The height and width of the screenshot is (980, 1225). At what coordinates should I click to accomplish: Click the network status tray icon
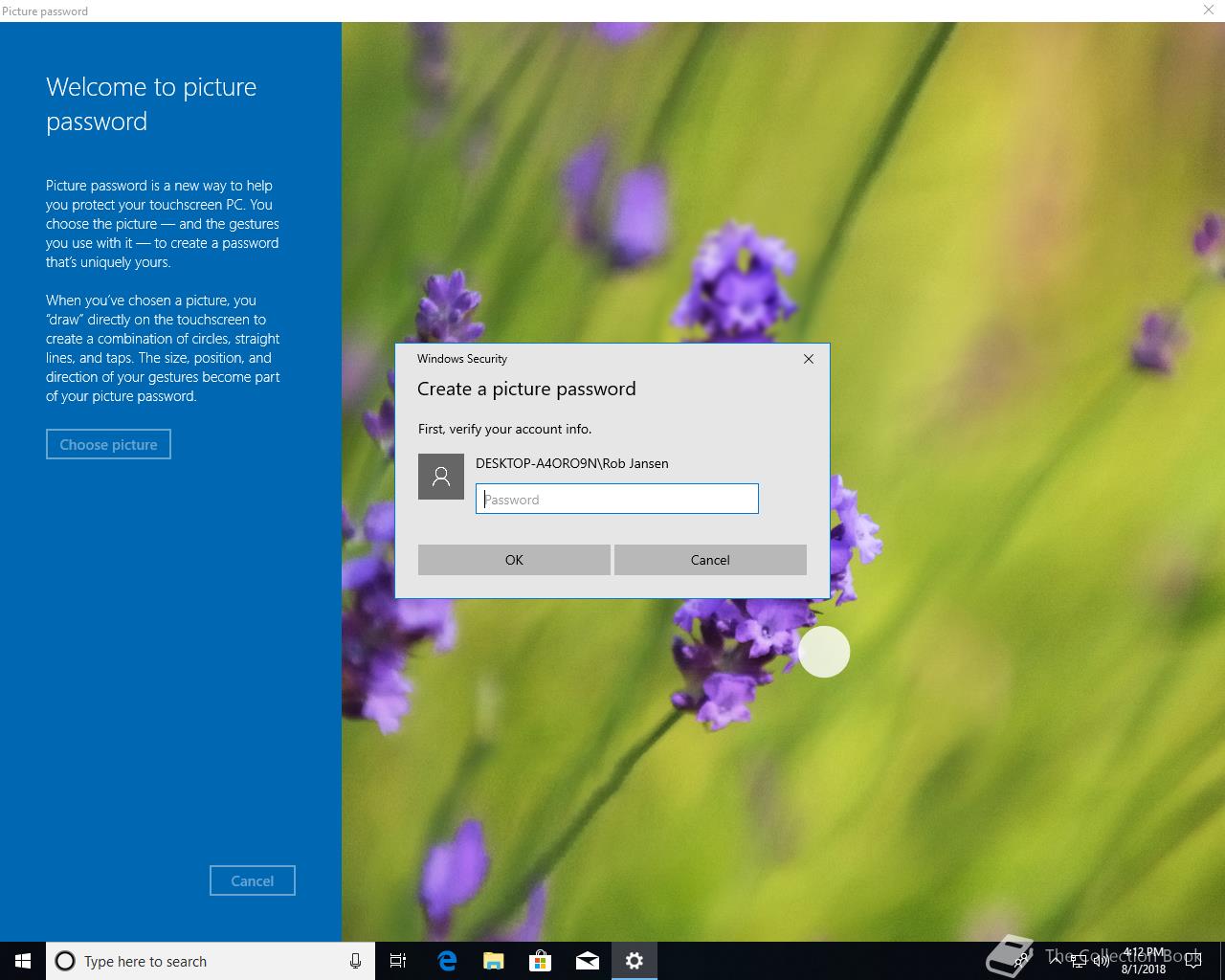coord(1079,961)
